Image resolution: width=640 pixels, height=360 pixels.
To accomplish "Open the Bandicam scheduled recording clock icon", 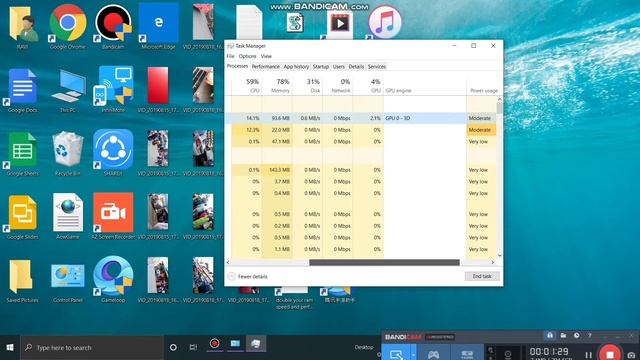I will pos(576,336).
